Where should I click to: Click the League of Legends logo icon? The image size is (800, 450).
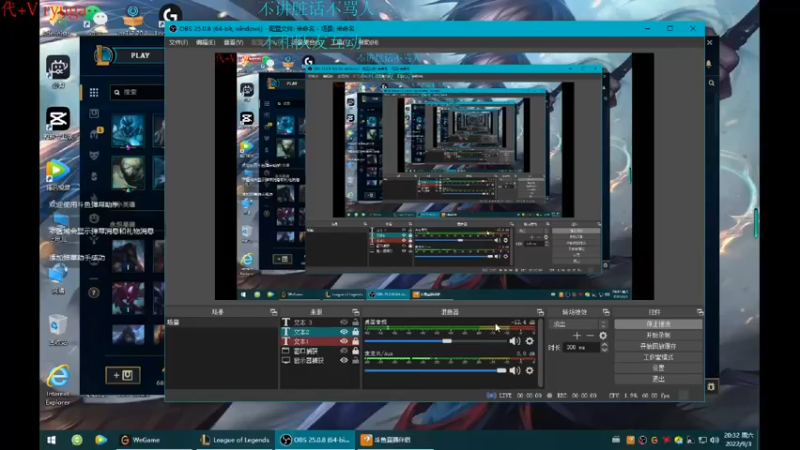pos(104,56)
